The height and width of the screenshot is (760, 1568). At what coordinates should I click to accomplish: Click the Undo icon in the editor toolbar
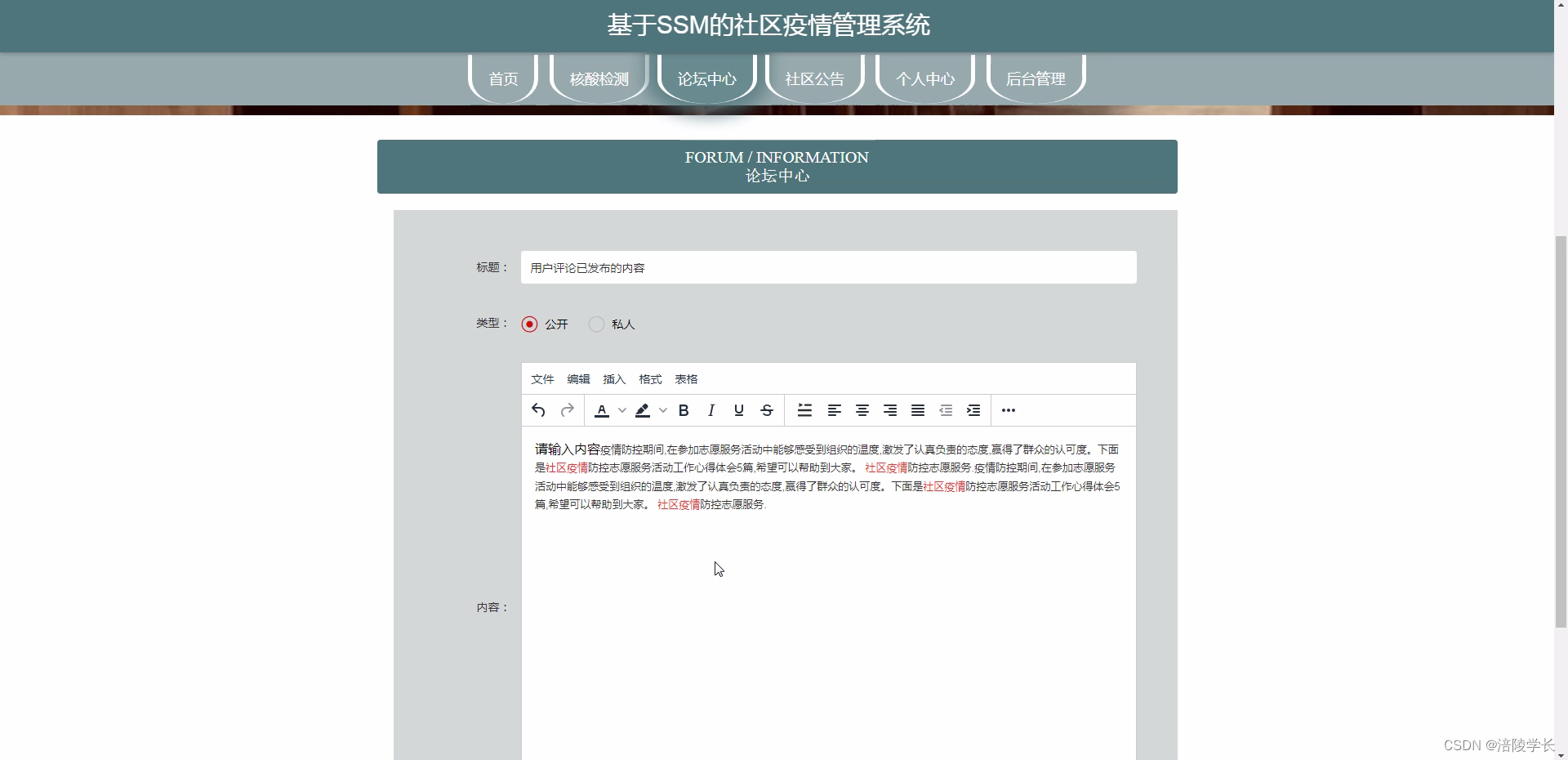tap(538, 410)
